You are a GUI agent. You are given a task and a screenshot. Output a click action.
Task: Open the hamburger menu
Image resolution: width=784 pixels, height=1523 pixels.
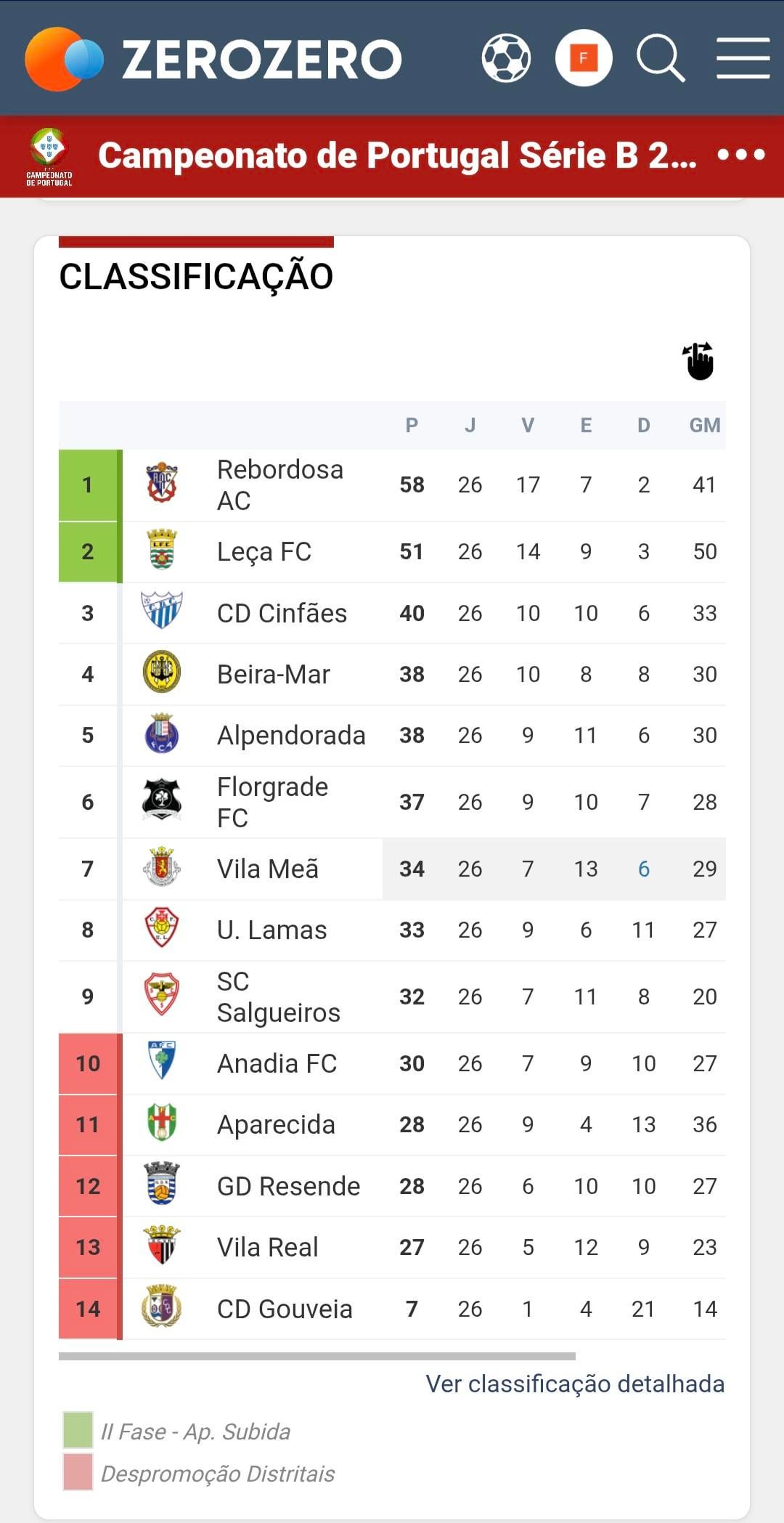coord(743,58)
